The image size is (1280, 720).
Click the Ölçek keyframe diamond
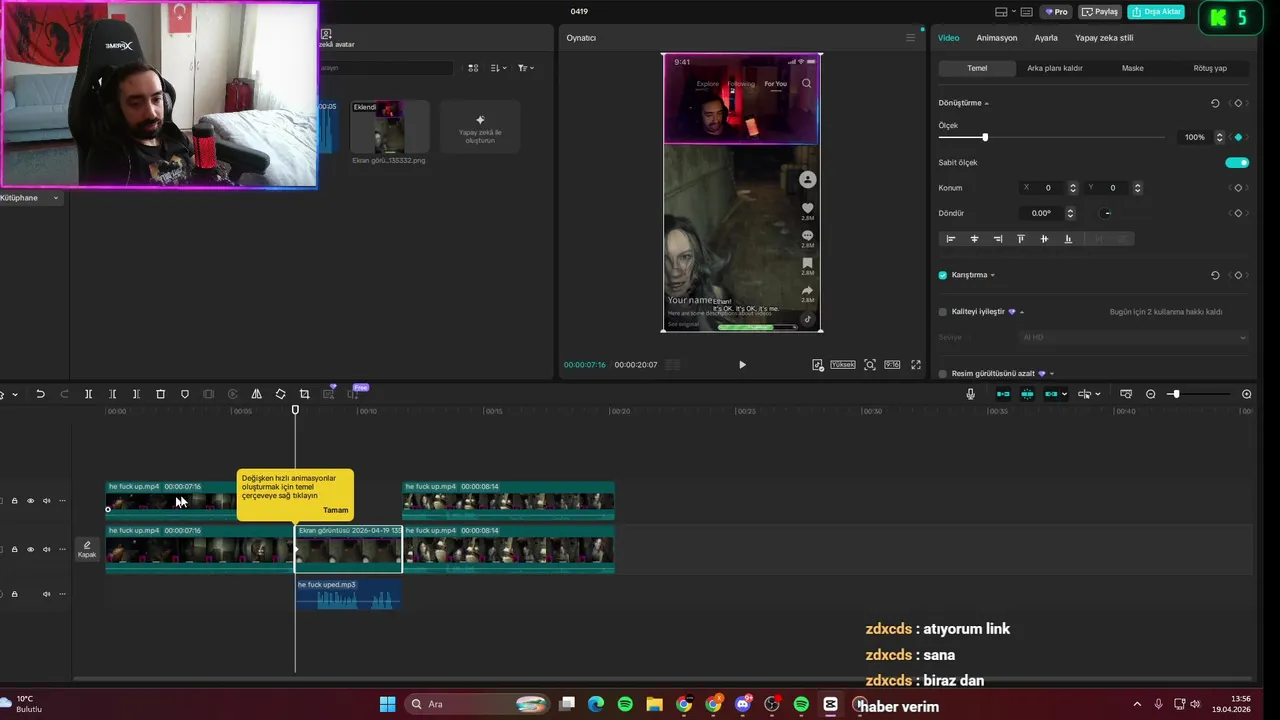(x=1238, y=137)
